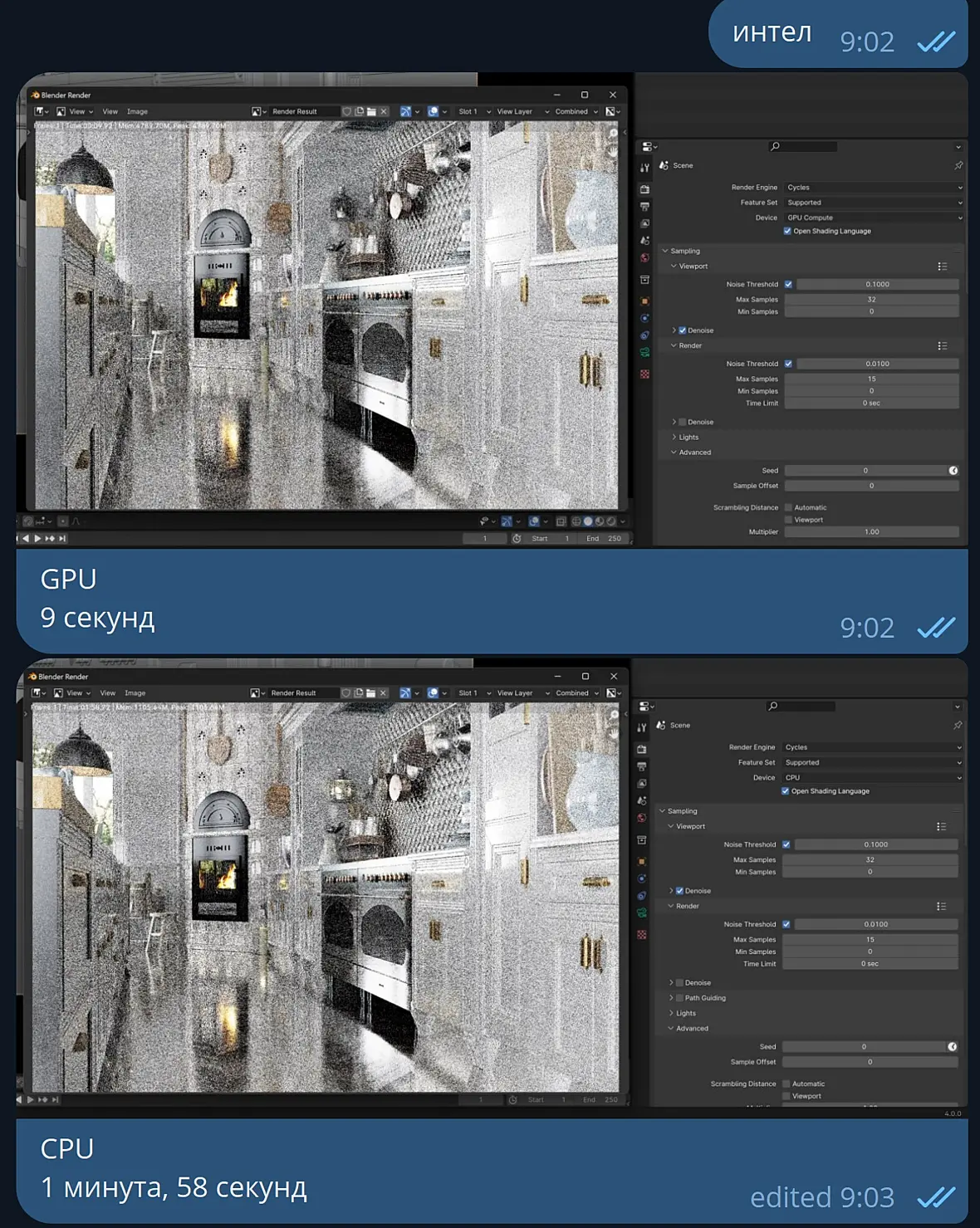Open the Tool properties tab in the bottom panel
Screen dimensions: 980x1228
click(x=641, y=727)
